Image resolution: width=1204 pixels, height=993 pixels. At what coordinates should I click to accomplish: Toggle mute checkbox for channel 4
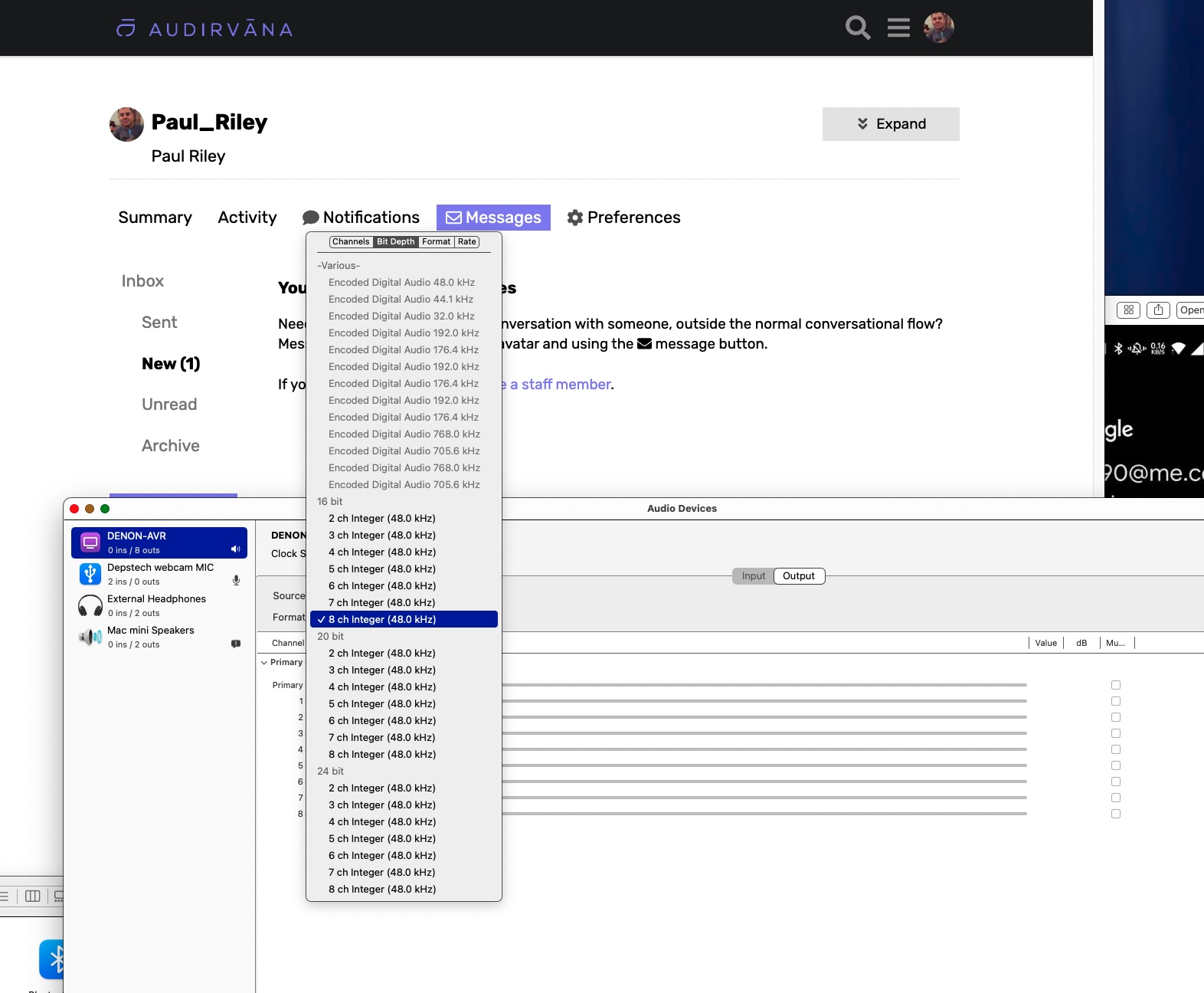1116,749
